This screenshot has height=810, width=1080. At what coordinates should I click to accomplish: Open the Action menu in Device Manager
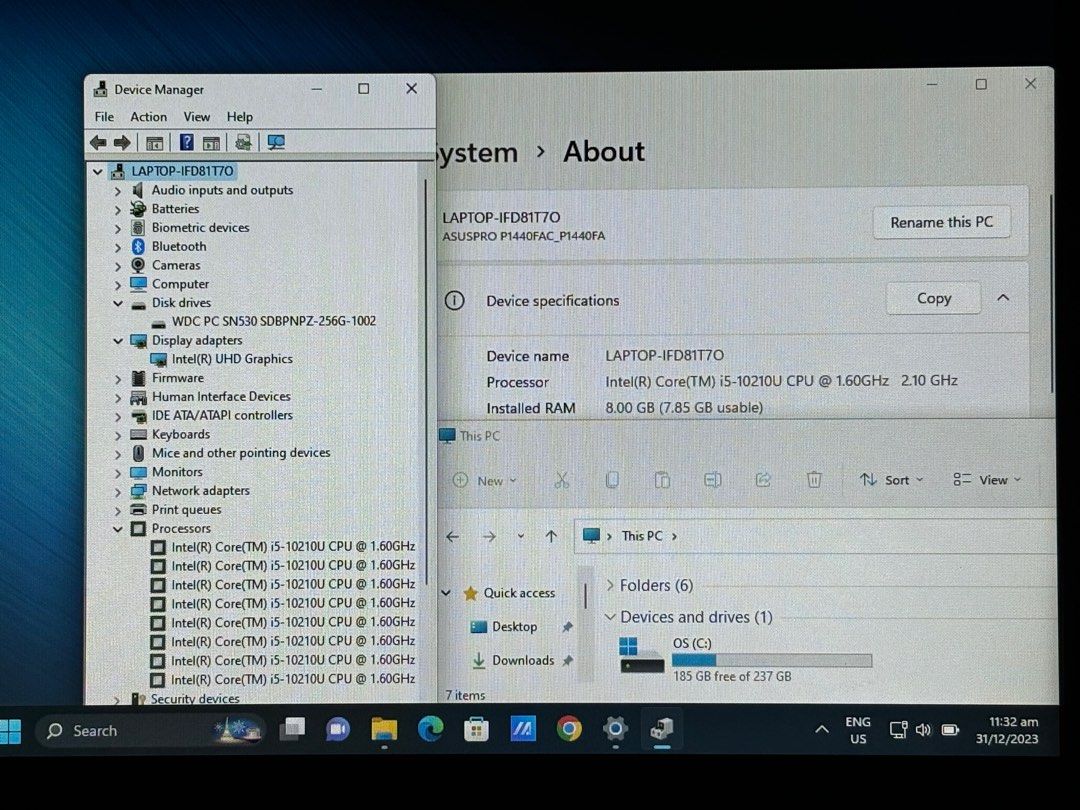(x=148, y=117)
